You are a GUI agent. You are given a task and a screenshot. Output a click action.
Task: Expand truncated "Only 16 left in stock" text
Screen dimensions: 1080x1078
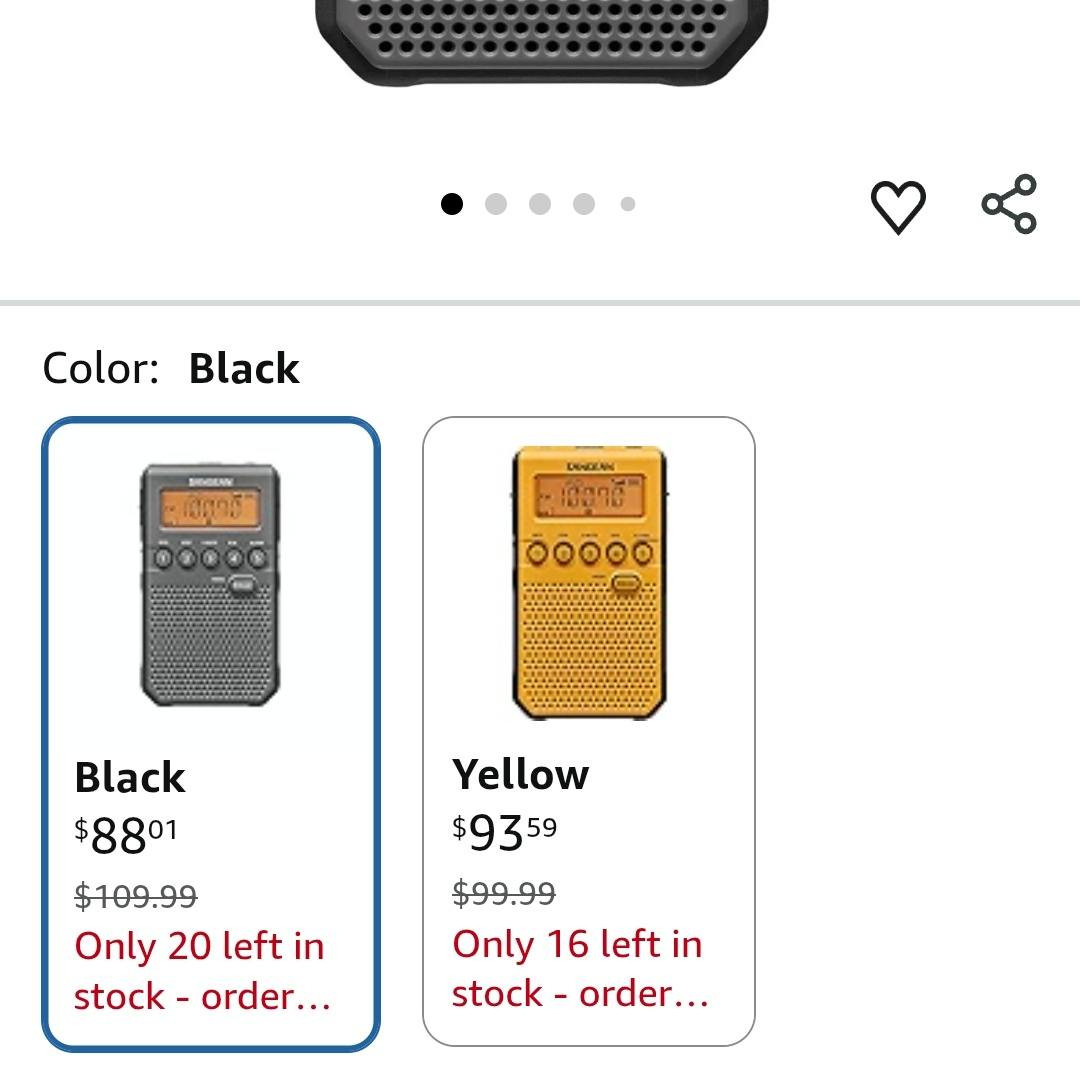[x=579, y=968]
